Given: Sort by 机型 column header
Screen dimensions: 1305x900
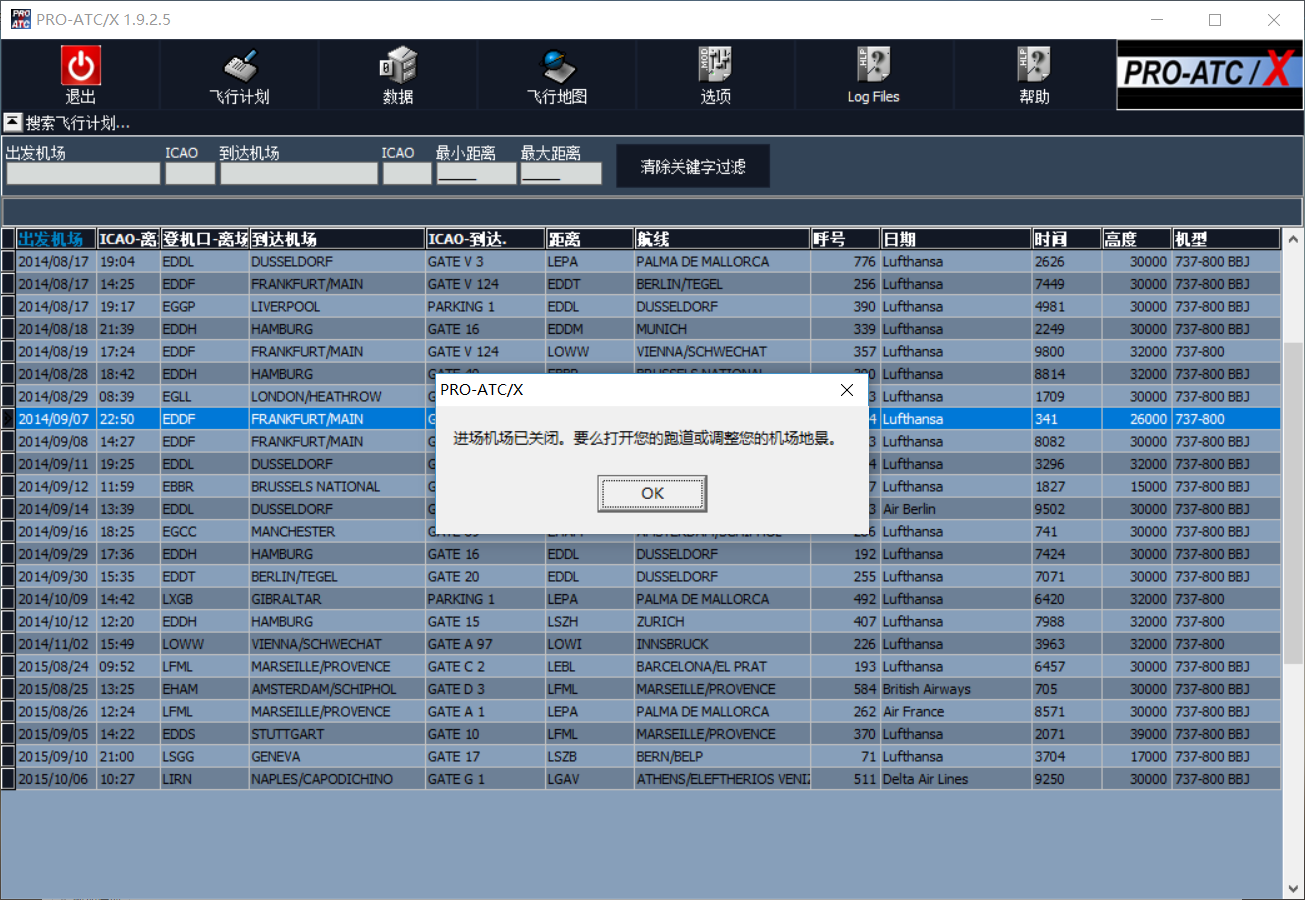Looking at the screenshot, I should coord(1226,239).
